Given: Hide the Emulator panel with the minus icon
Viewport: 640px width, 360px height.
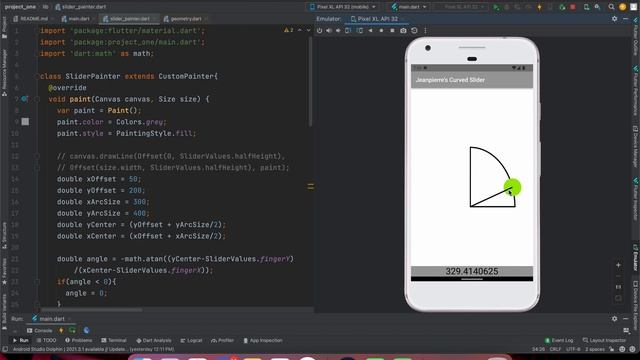Looking at the screenshot, I should pyautogui.click(x=626, y=19).
